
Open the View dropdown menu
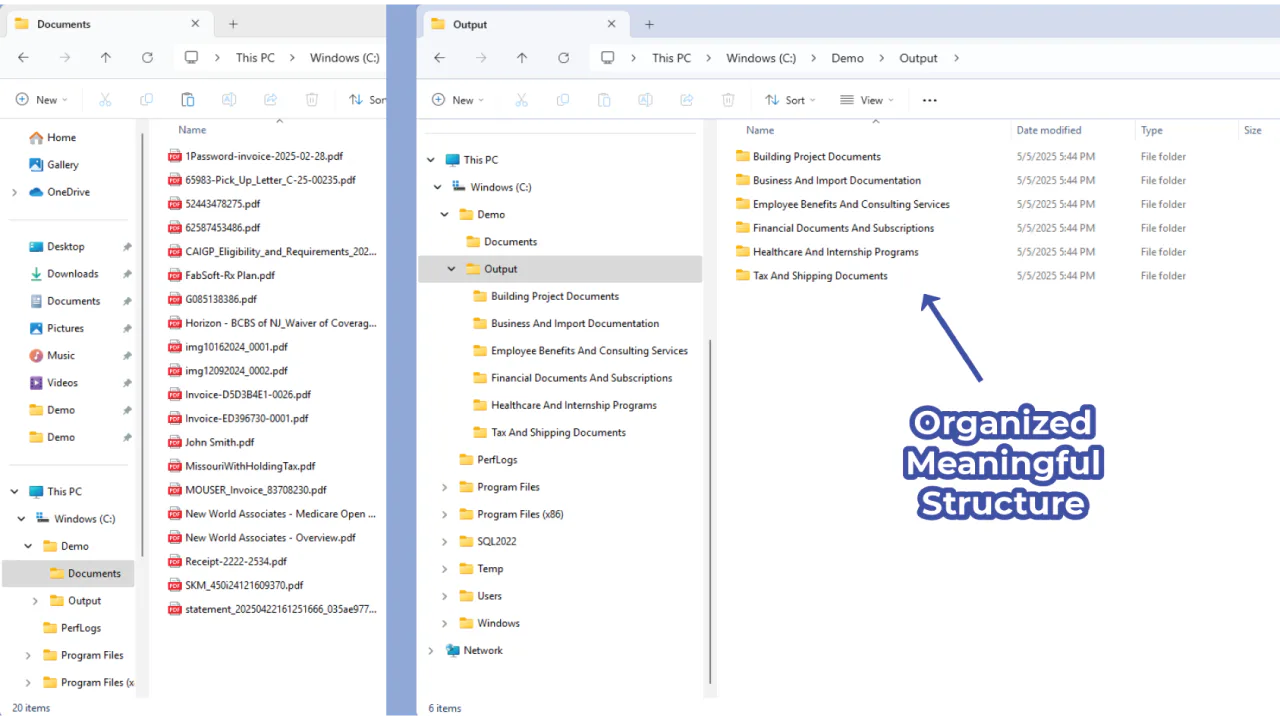pos(866,100)
